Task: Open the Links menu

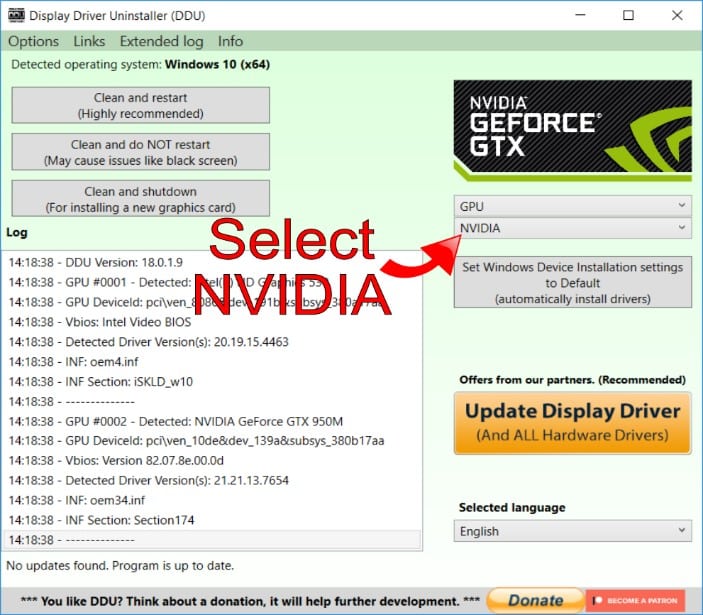Action: [x=89, y=41]
